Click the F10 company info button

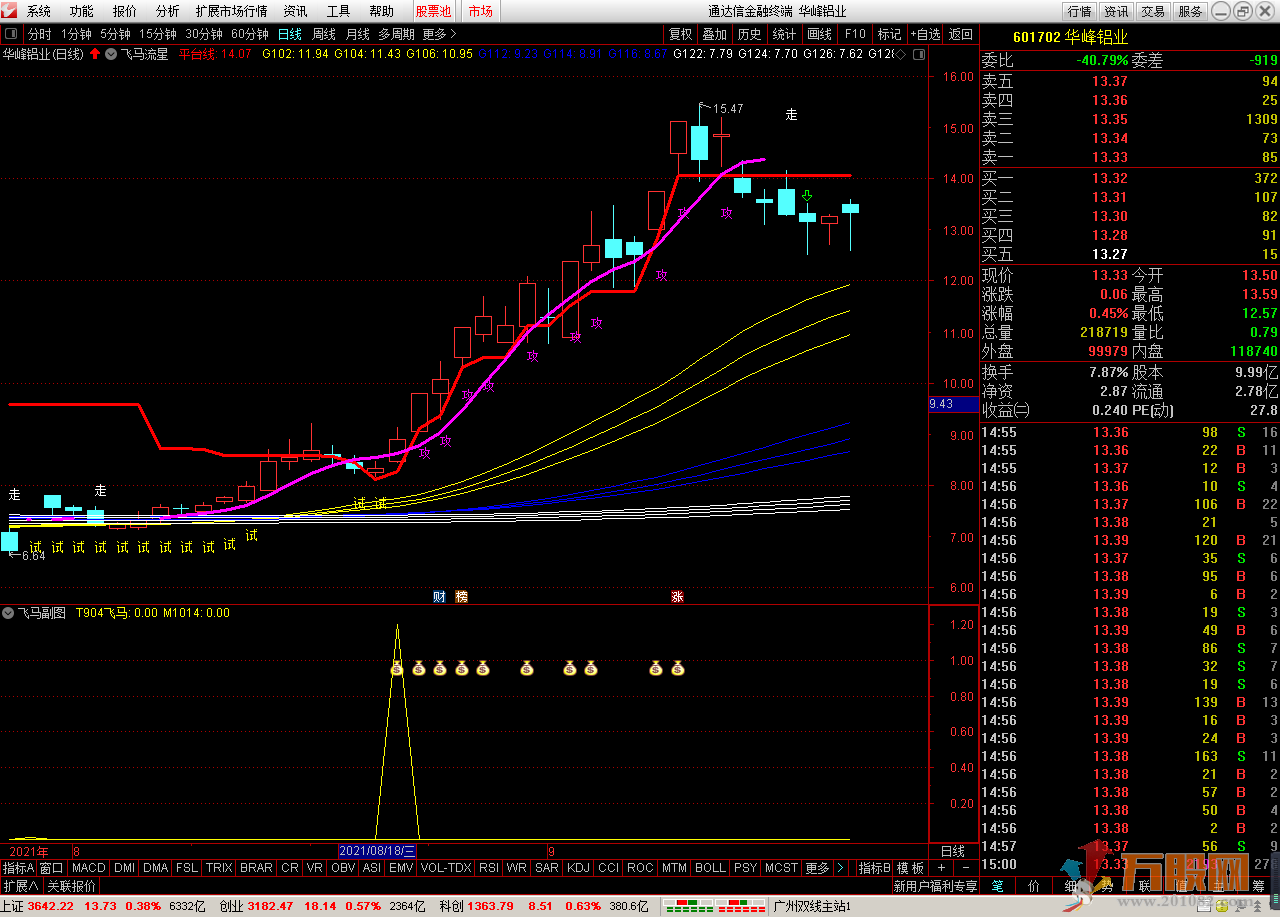tap(855, 34)
